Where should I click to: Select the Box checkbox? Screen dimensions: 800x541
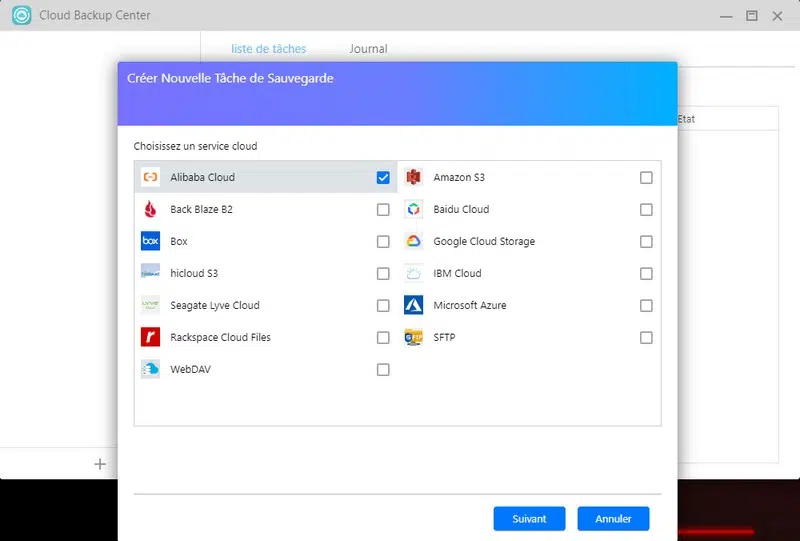pos(383,241)
